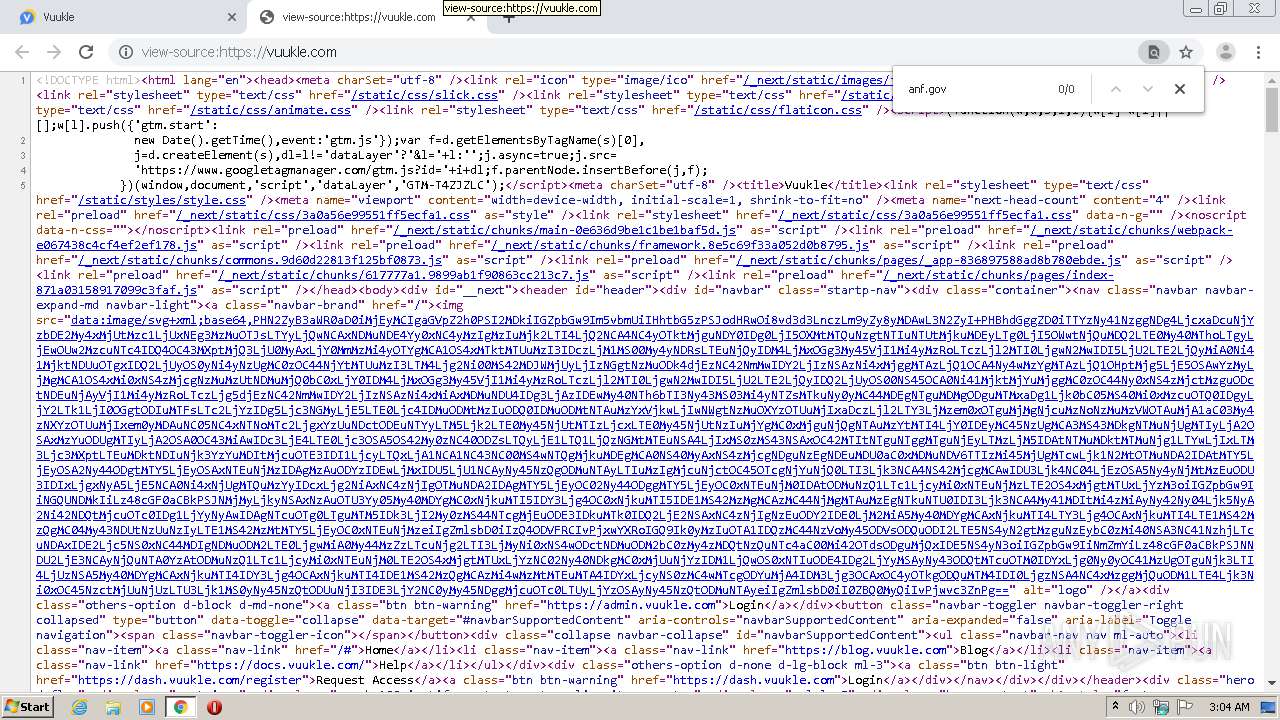Bookmark this page with the star icon

click(x=1186, y=52)
